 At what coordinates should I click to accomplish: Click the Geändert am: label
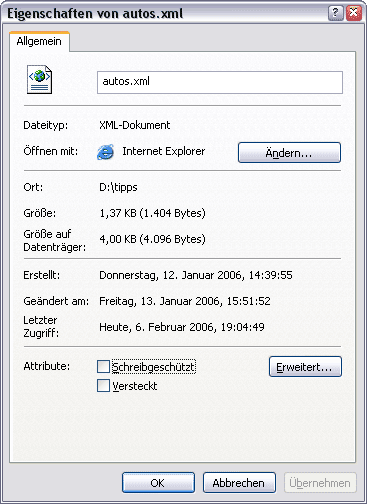[x=56, y=301]
